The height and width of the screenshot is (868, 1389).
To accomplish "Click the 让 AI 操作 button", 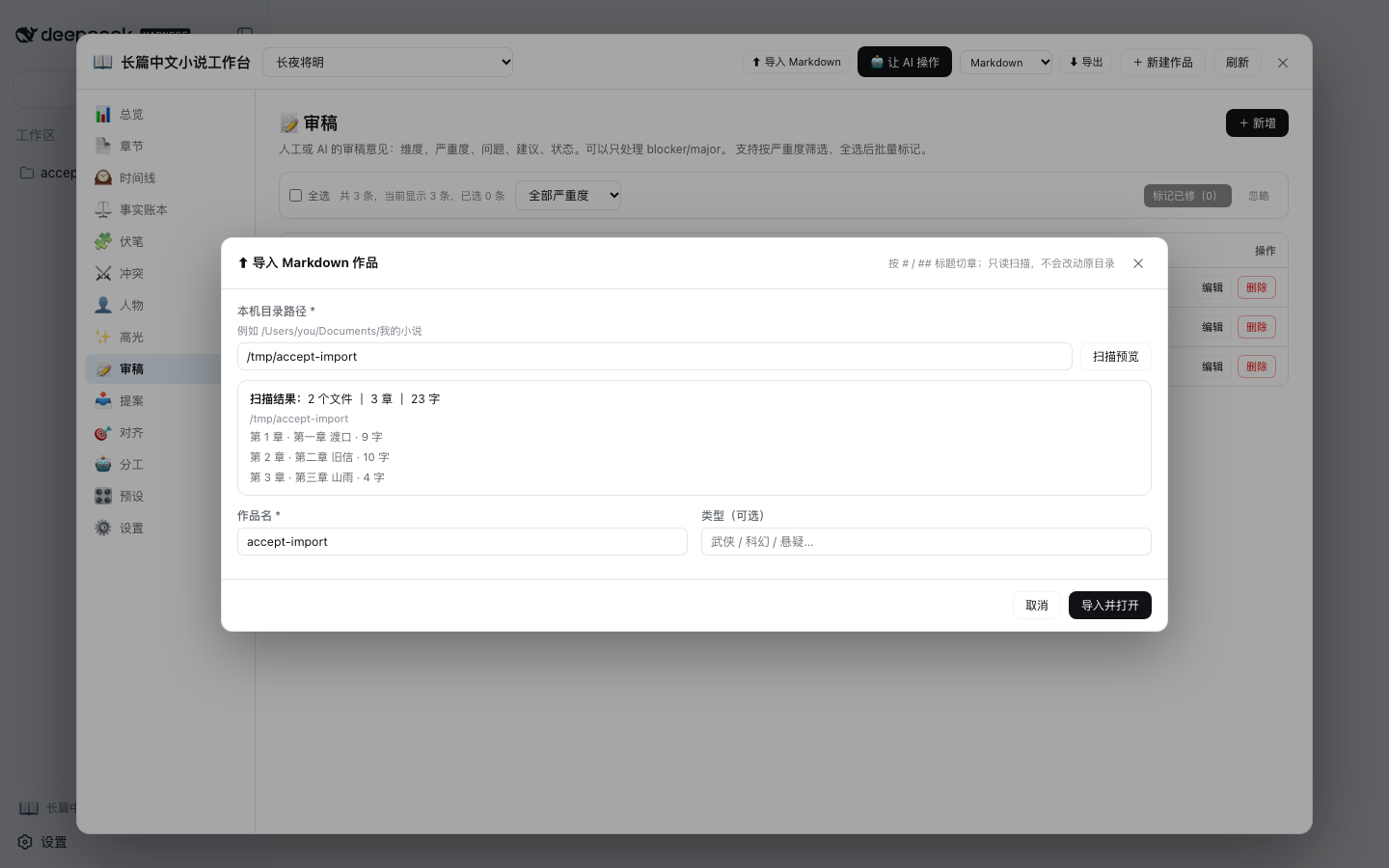I will click(x=905, y=62).
